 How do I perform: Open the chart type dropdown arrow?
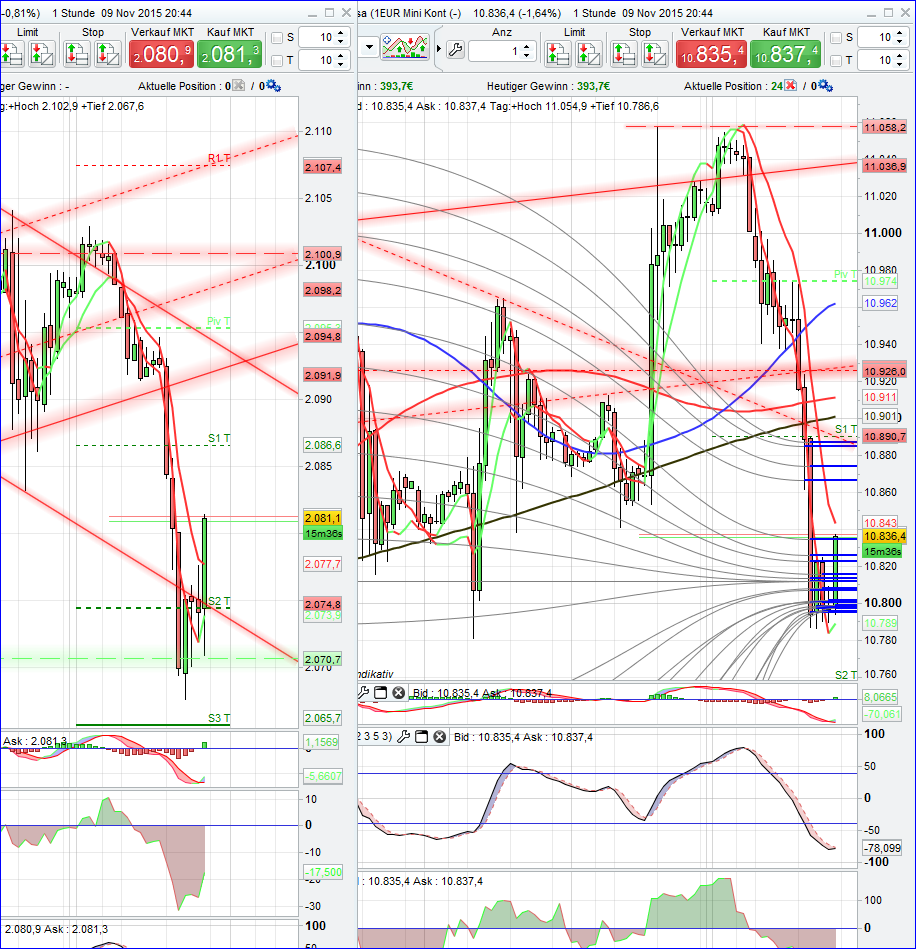370,47
